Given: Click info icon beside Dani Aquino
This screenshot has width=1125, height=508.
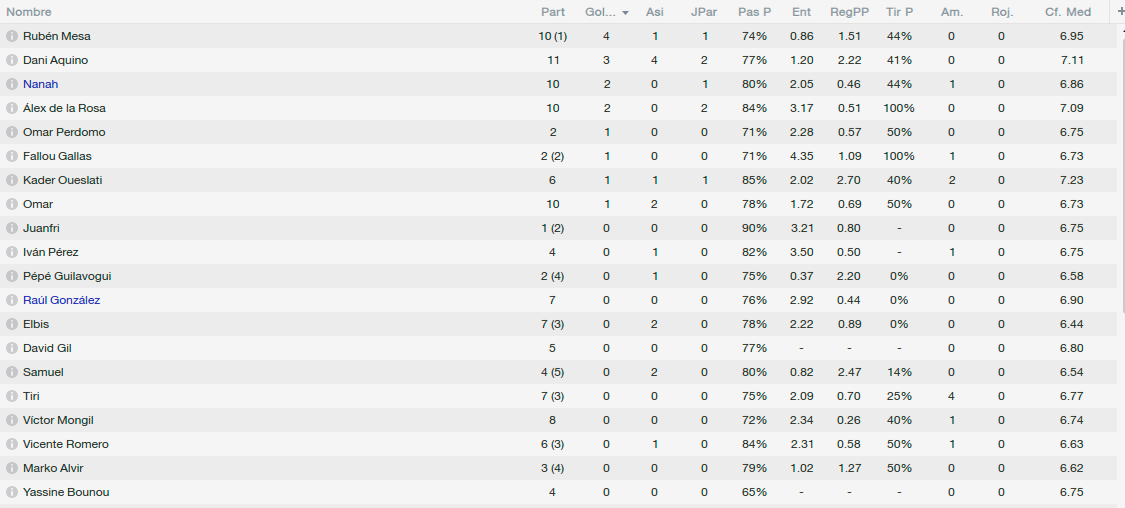Looking at the screenshot, I should tap(11, 60).
